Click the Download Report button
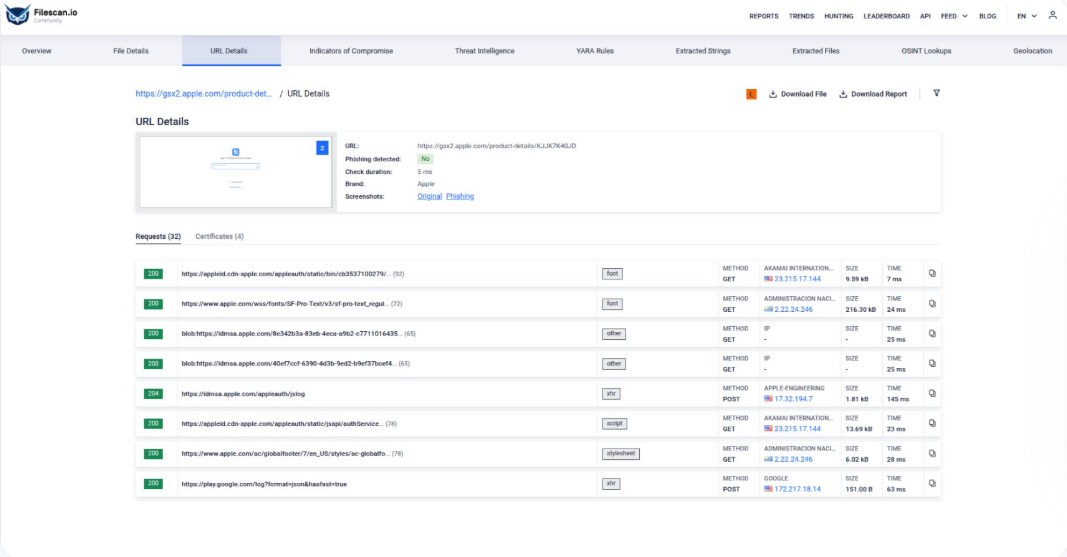Screen dimensions: 1067x557 coord(873,94)
